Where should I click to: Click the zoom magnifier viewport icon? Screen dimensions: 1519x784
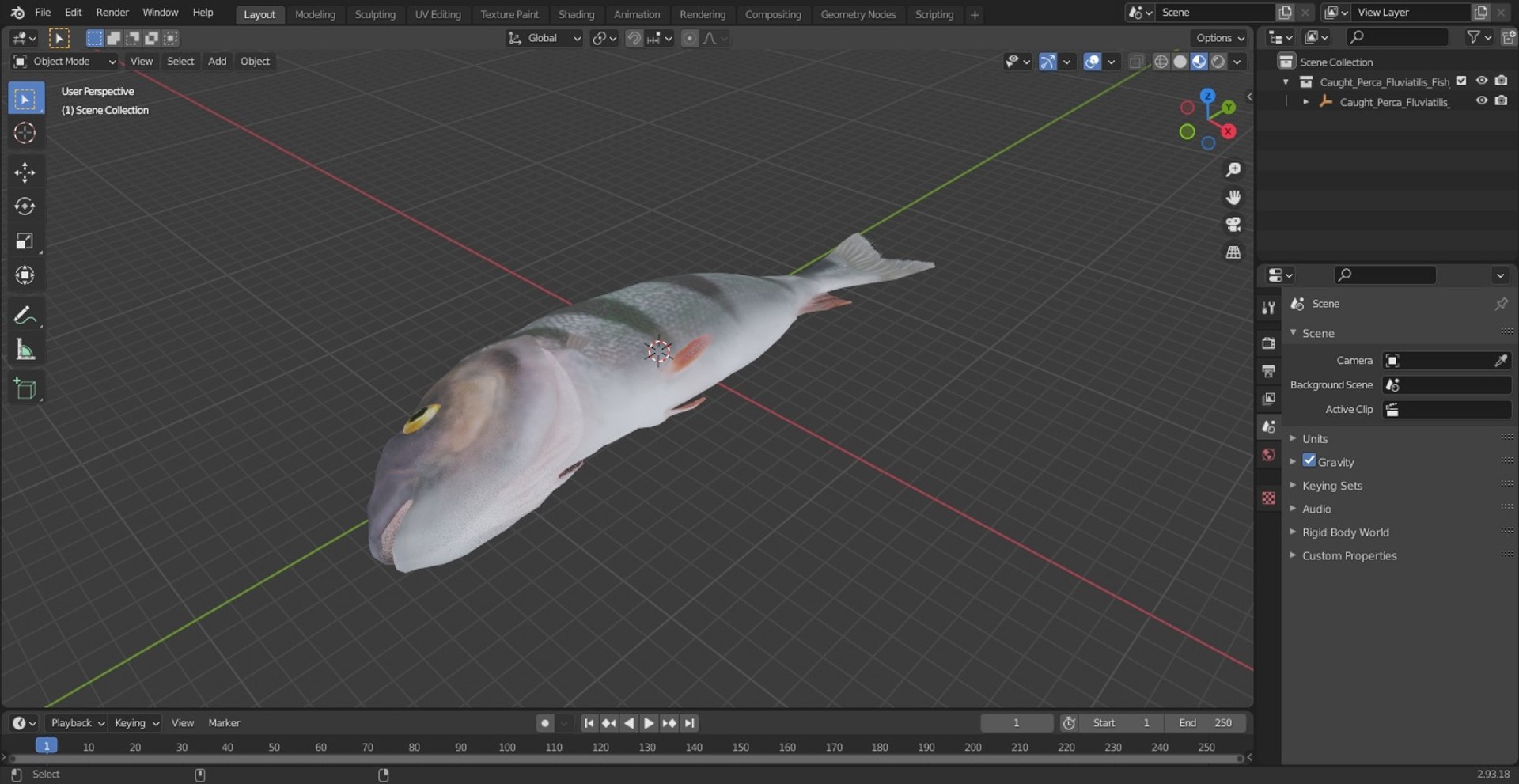point(1233,170)
